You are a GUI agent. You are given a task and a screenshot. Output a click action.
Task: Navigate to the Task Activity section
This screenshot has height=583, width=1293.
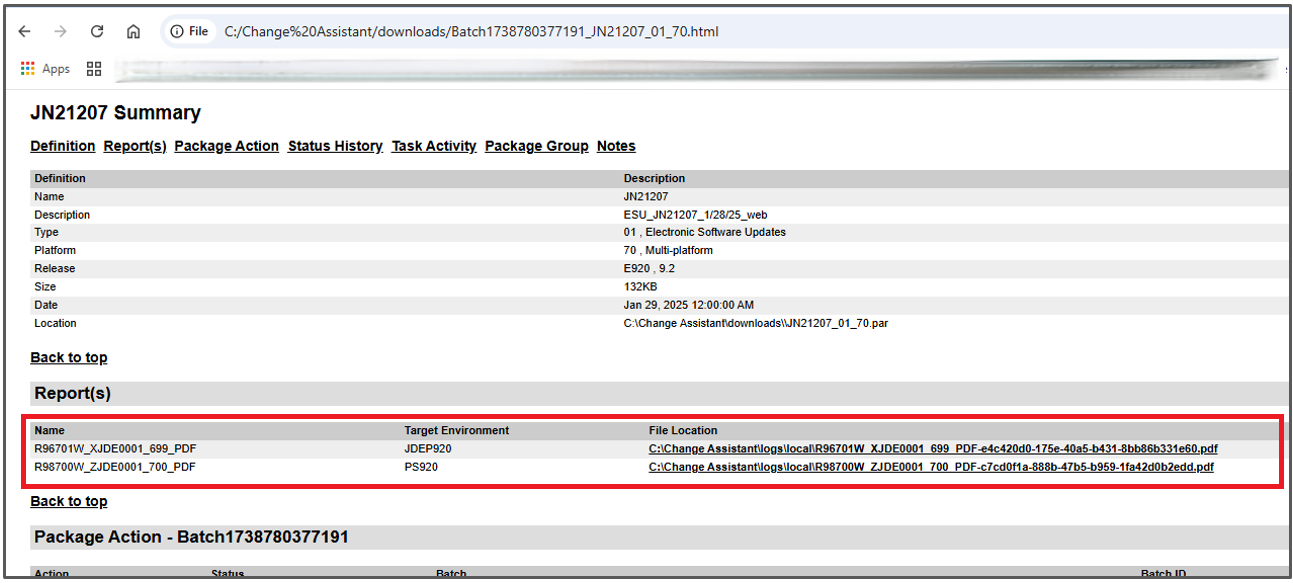(x=433, y=146)
